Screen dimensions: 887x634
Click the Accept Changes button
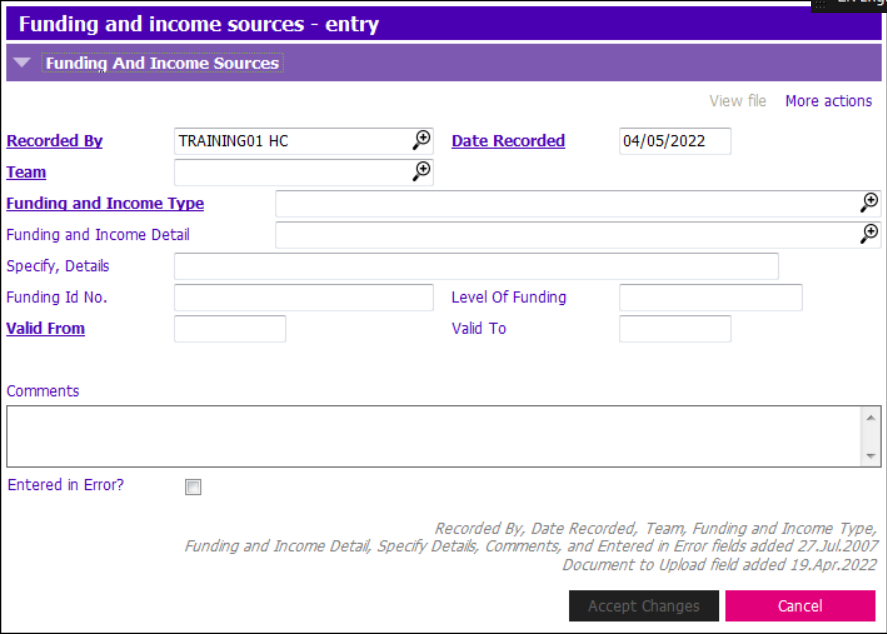pyautogui.click(x=644, y=606)
